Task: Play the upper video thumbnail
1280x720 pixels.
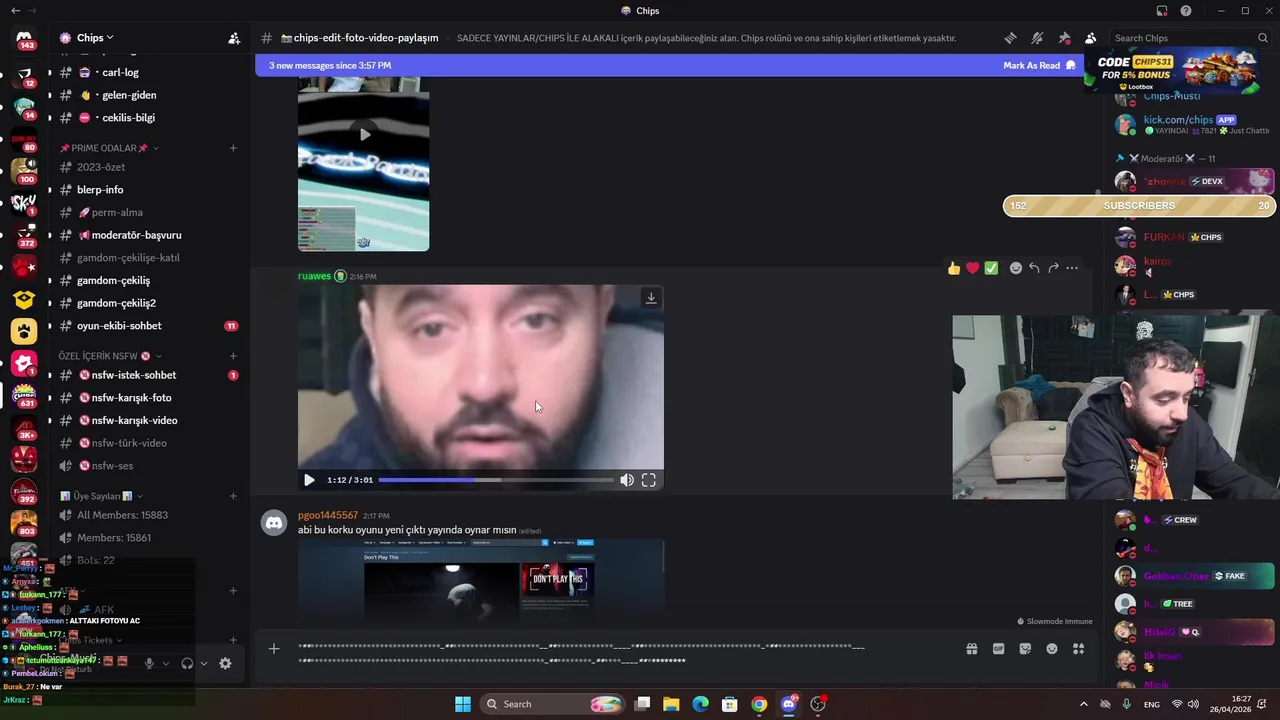Action: coord(364,134)
